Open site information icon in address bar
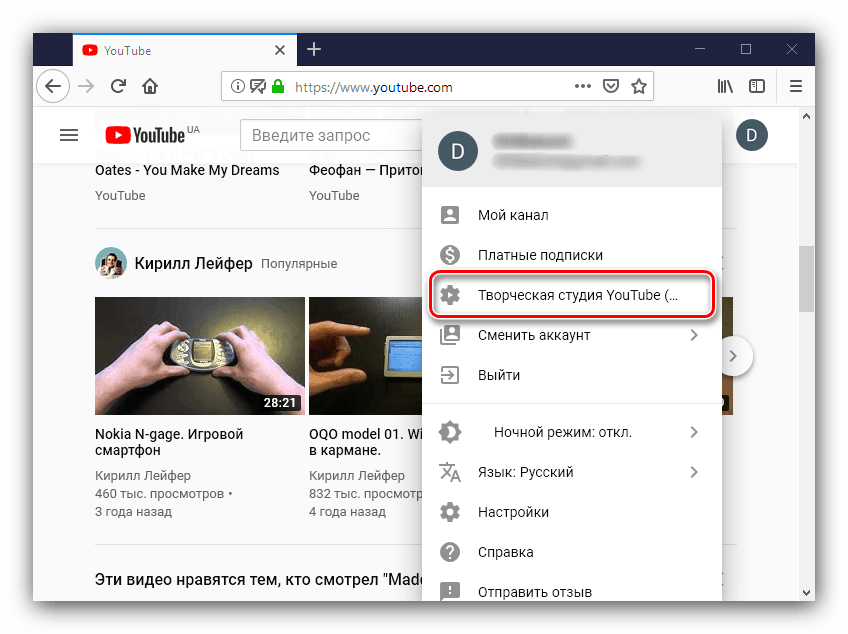 [x=237, y=86]
